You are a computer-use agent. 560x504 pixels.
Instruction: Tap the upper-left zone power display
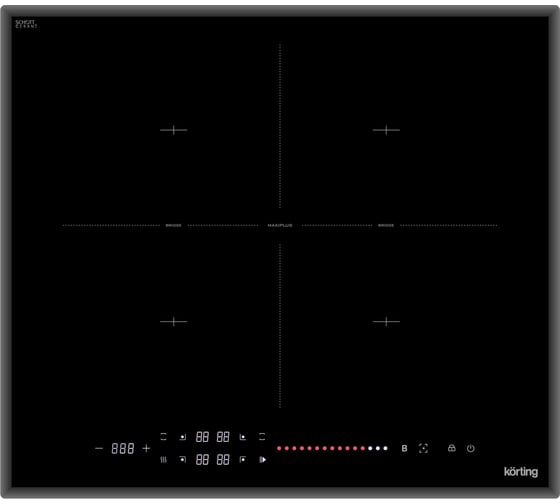point(202,437)
